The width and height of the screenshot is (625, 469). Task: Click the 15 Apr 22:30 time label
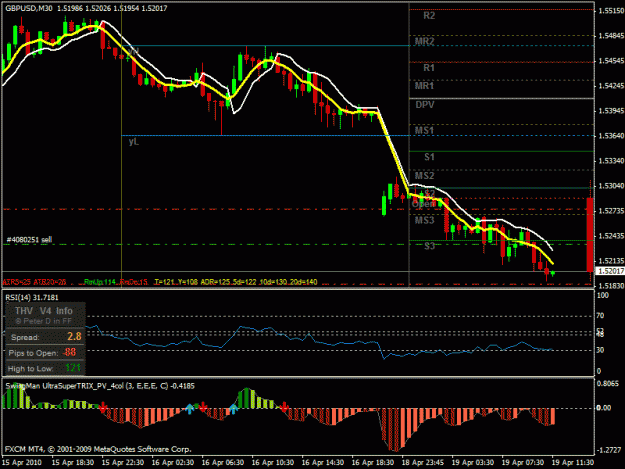tap(122, 463)
